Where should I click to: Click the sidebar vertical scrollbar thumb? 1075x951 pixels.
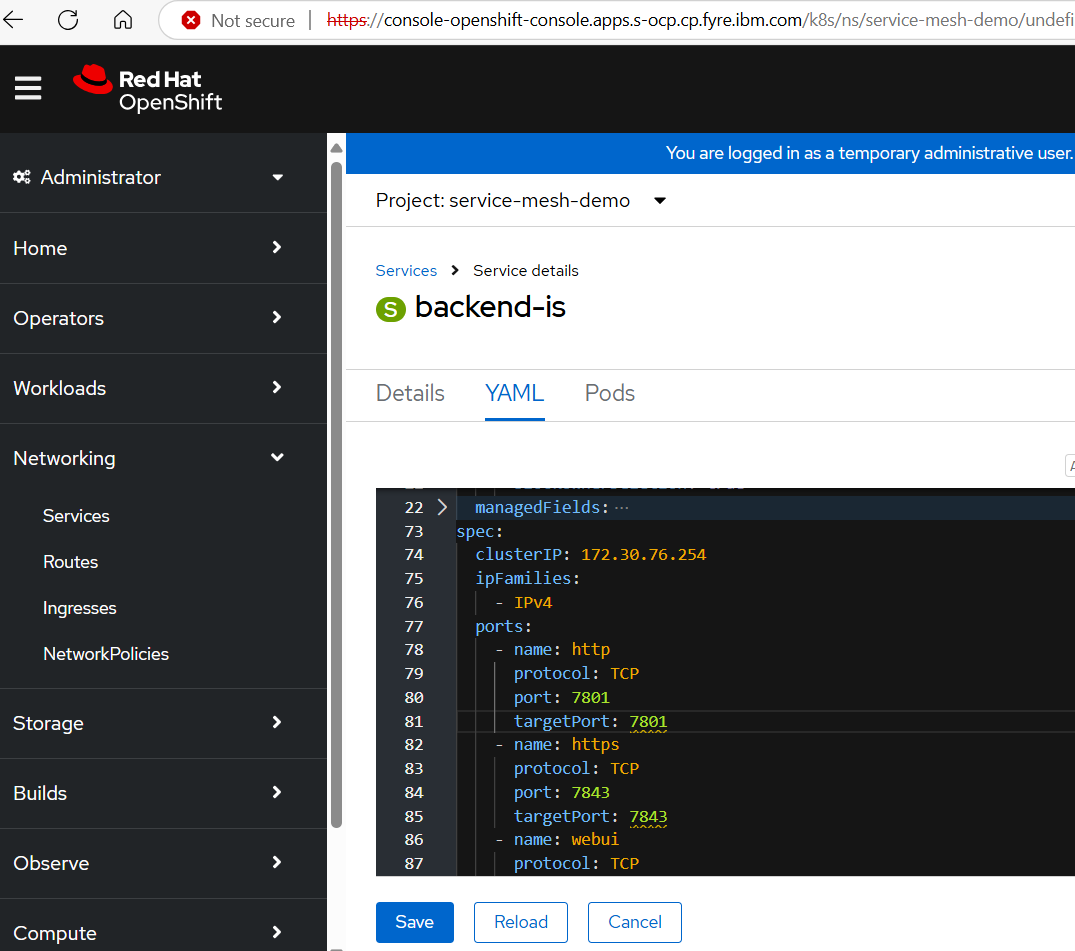336,494
